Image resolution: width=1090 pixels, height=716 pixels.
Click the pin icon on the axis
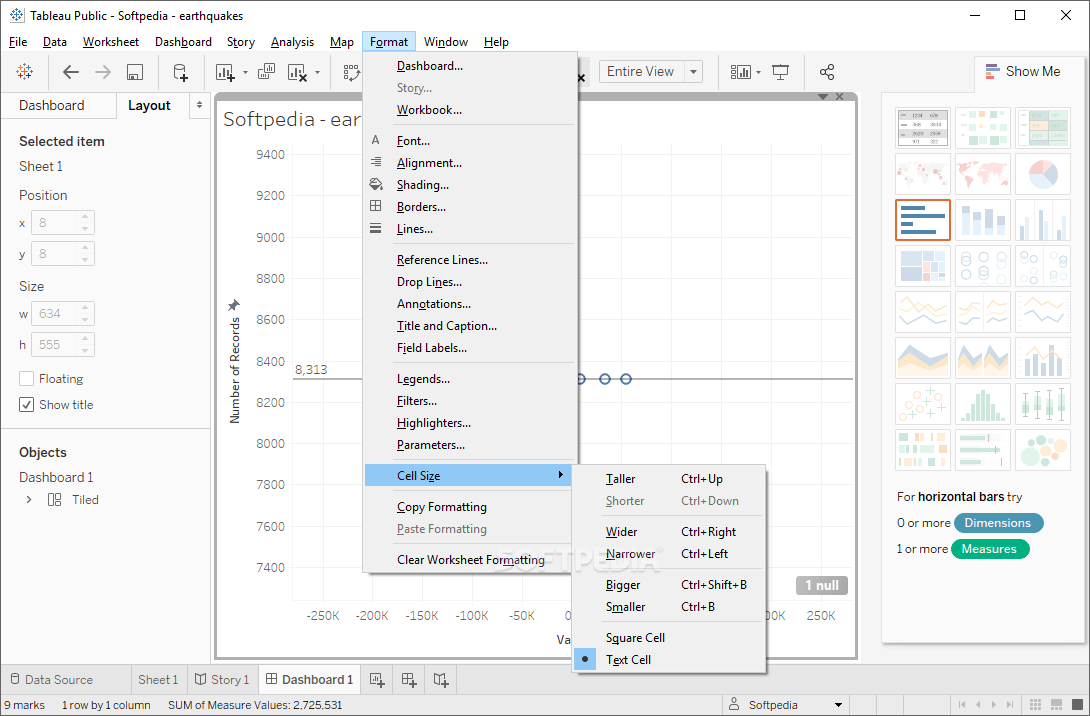(x=234, y=304)
